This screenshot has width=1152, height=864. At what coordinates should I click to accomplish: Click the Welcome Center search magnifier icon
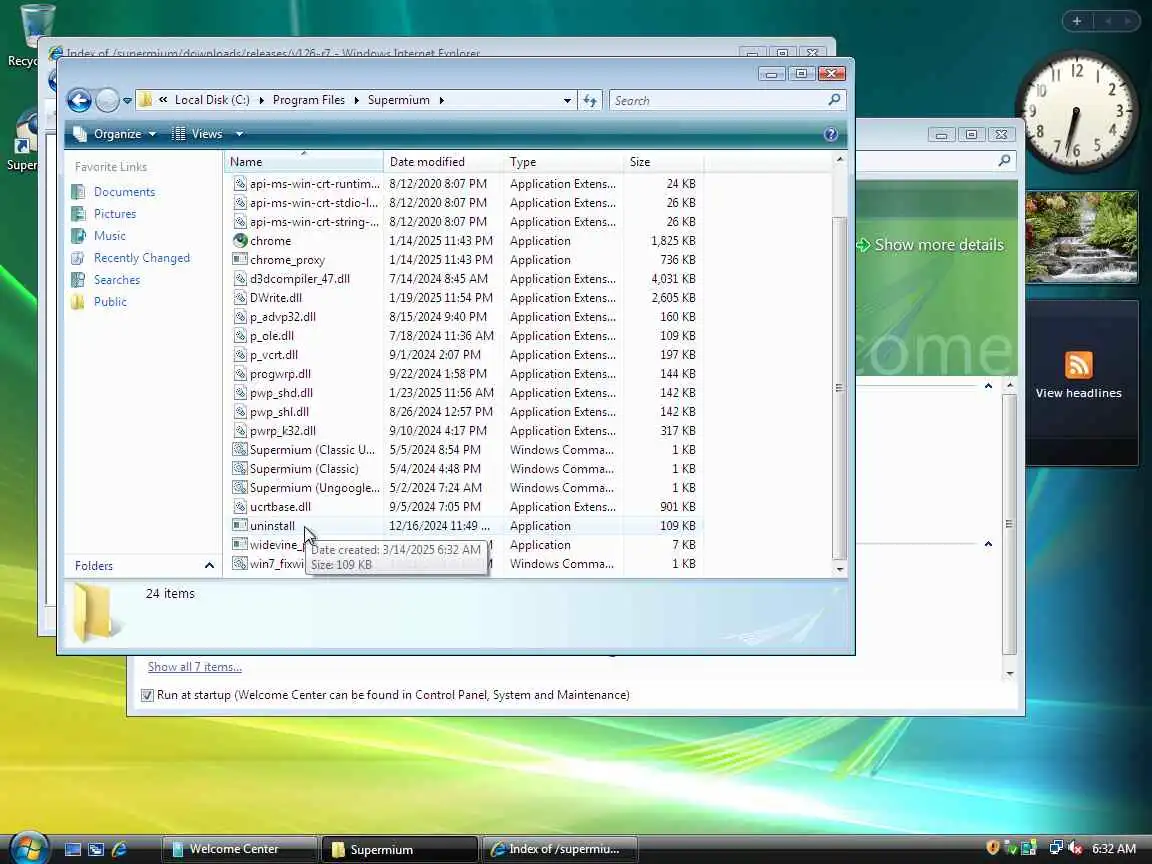[1004, 160]
